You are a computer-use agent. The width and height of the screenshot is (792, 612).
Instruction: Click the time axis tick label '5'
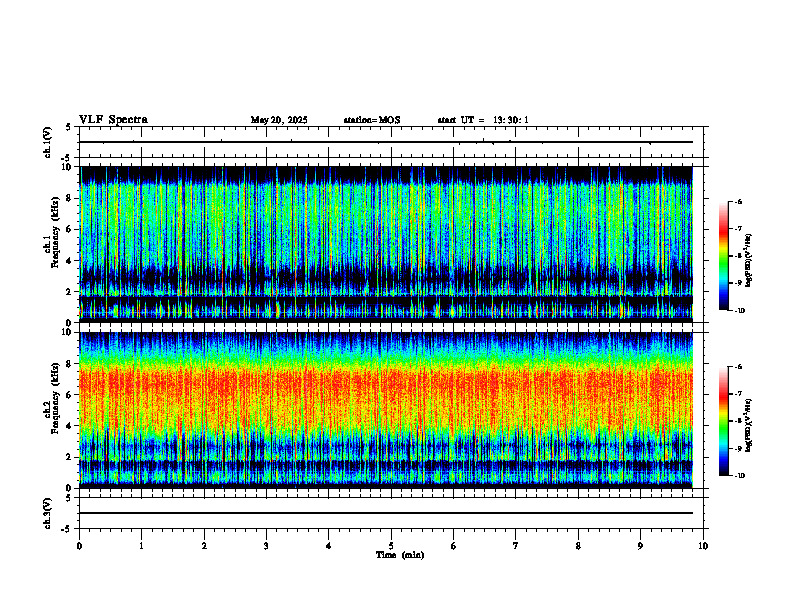tap(391, 546)
